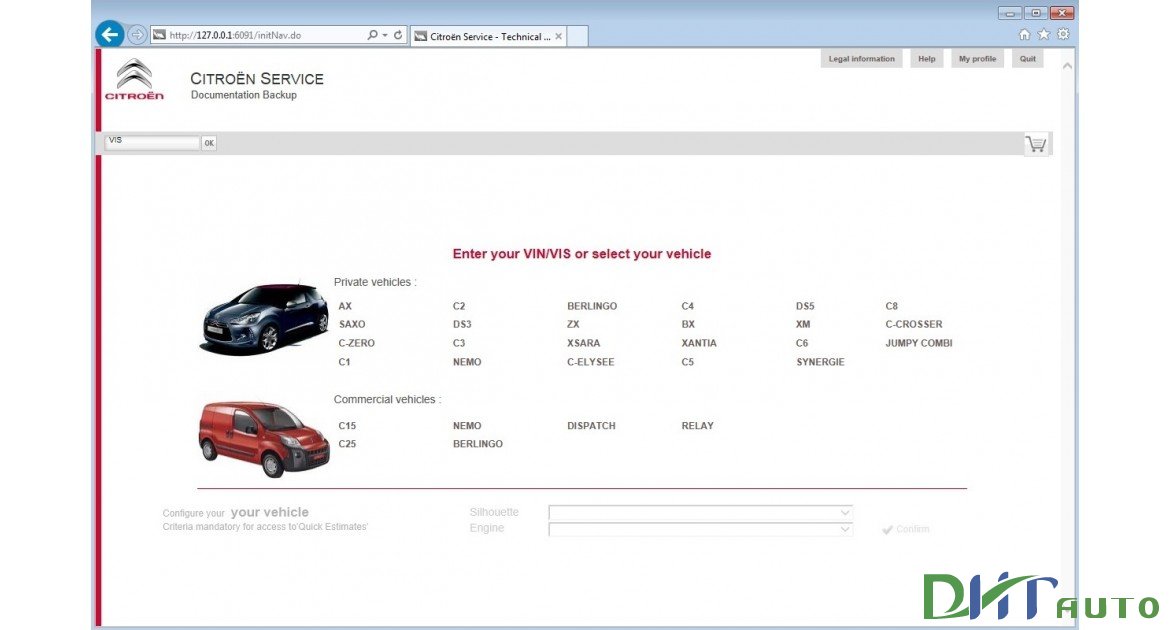Click the Confirm checkmark for vehicle configuration
The image size is (1170, 630).
905,529
